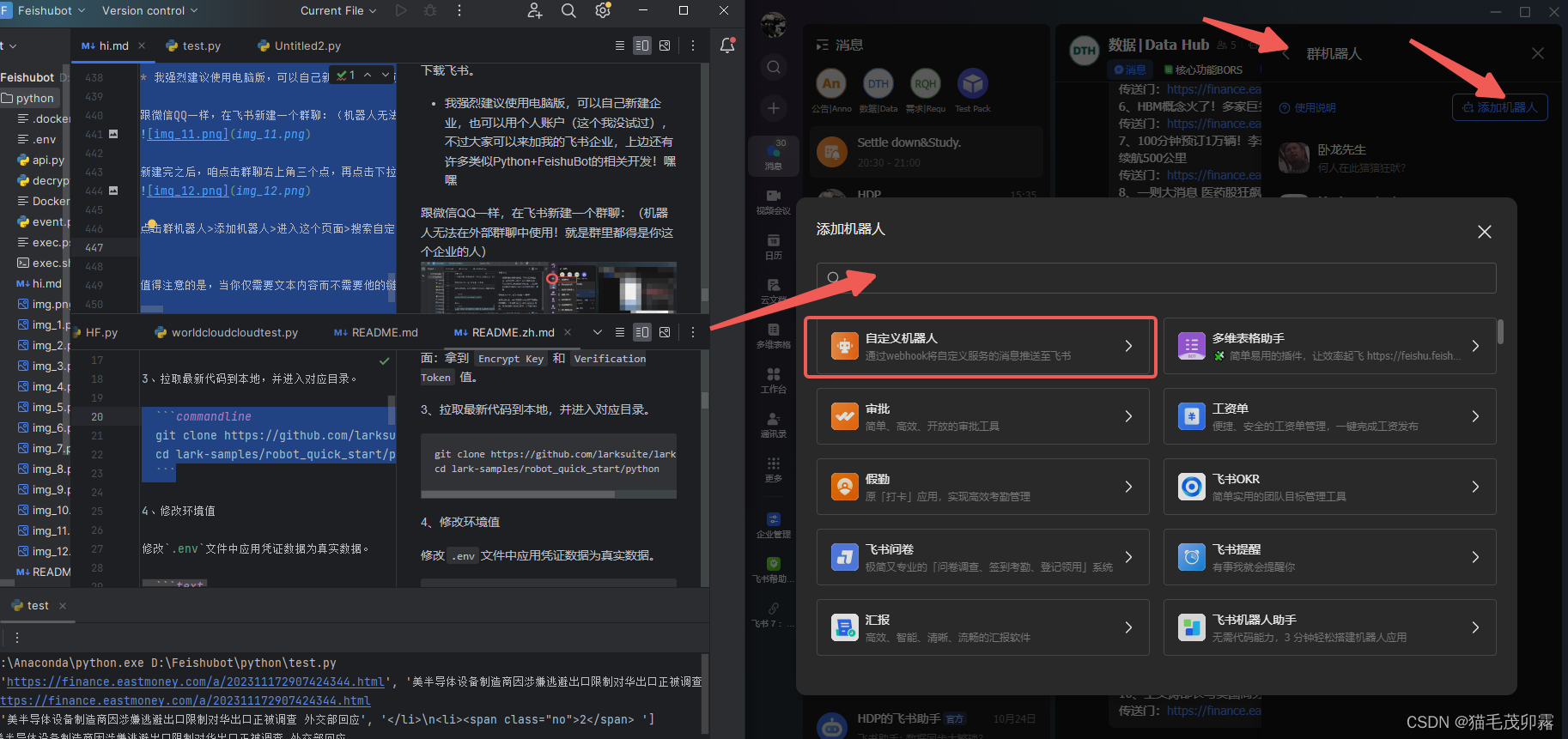Switch to test.py tab
The width and height of the screenshot is (1568, 739).
193,45
